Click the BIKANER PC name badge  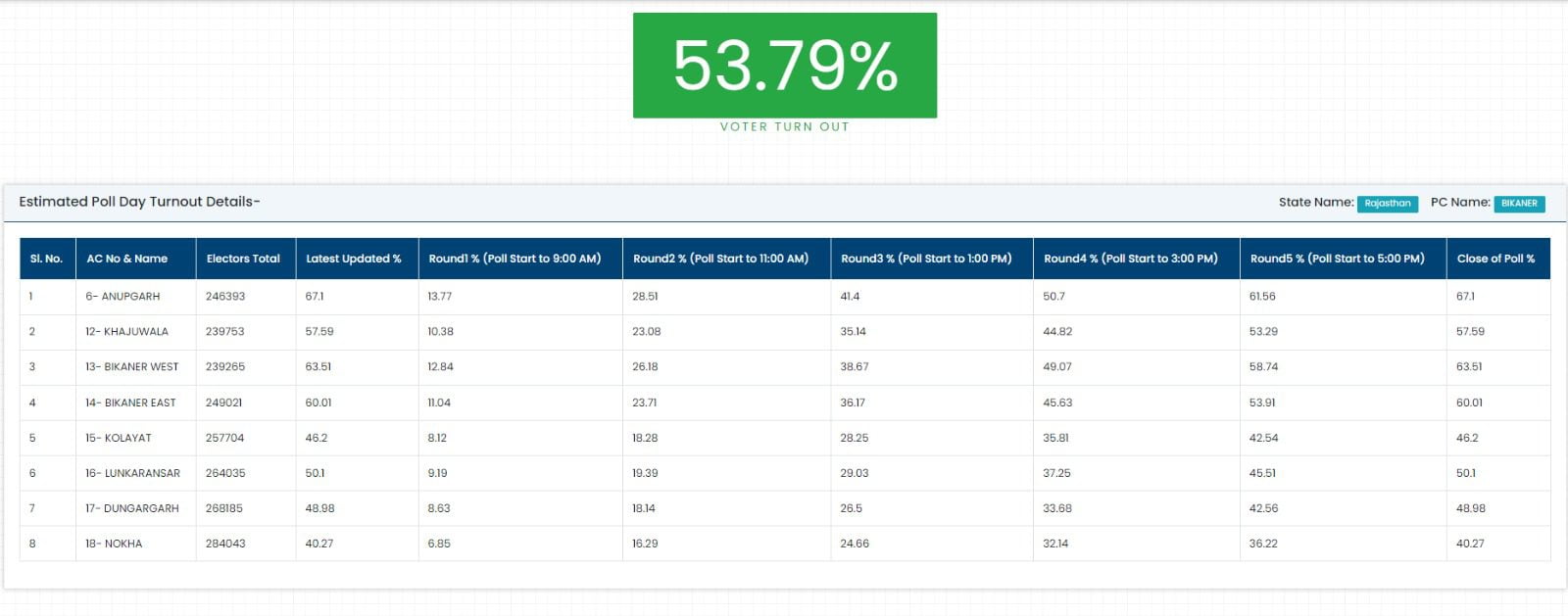tap(1519, 204)
